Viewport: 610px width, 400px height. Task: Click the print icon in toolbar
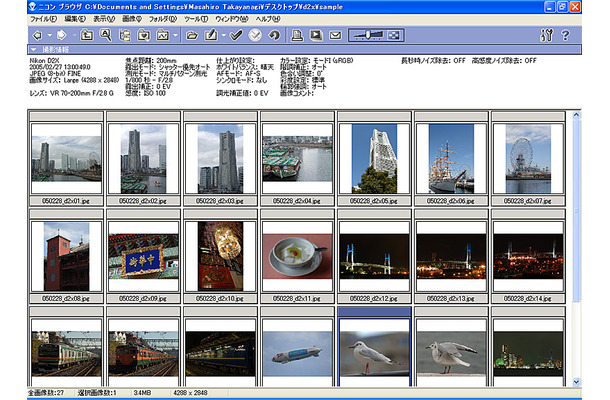coord(296,35)
